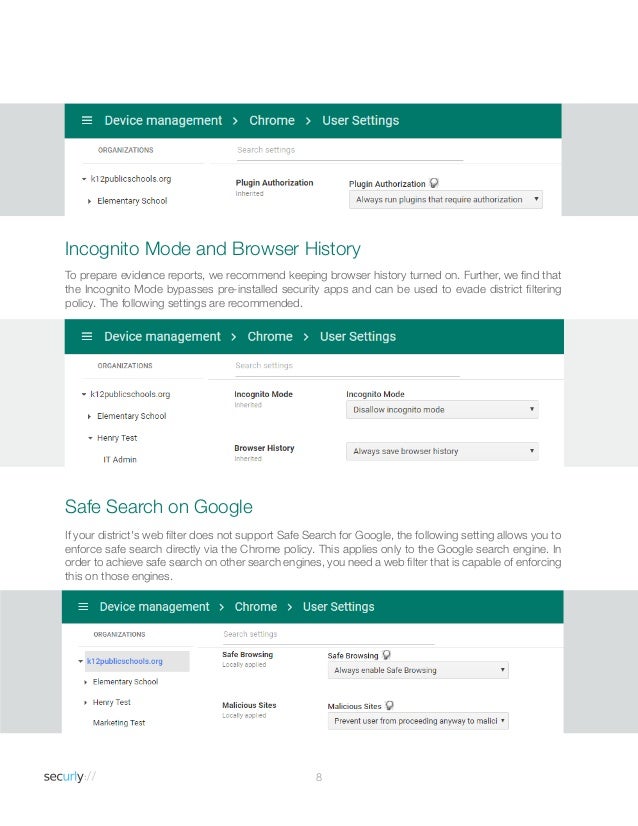Select Henry Test in Safe Browsing org tree
Viewport: 638px width, 826px height.
click(x=112, y=702)
